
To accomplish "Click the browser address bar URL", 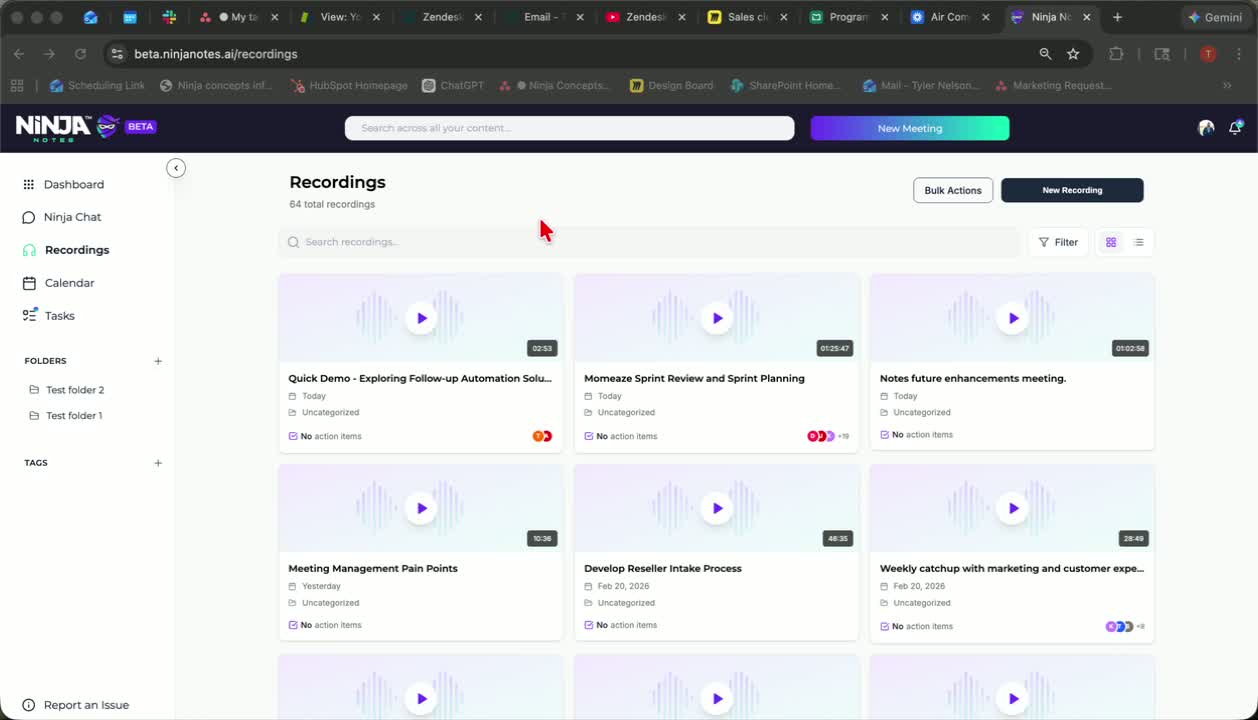I will [x=216, y=54].
